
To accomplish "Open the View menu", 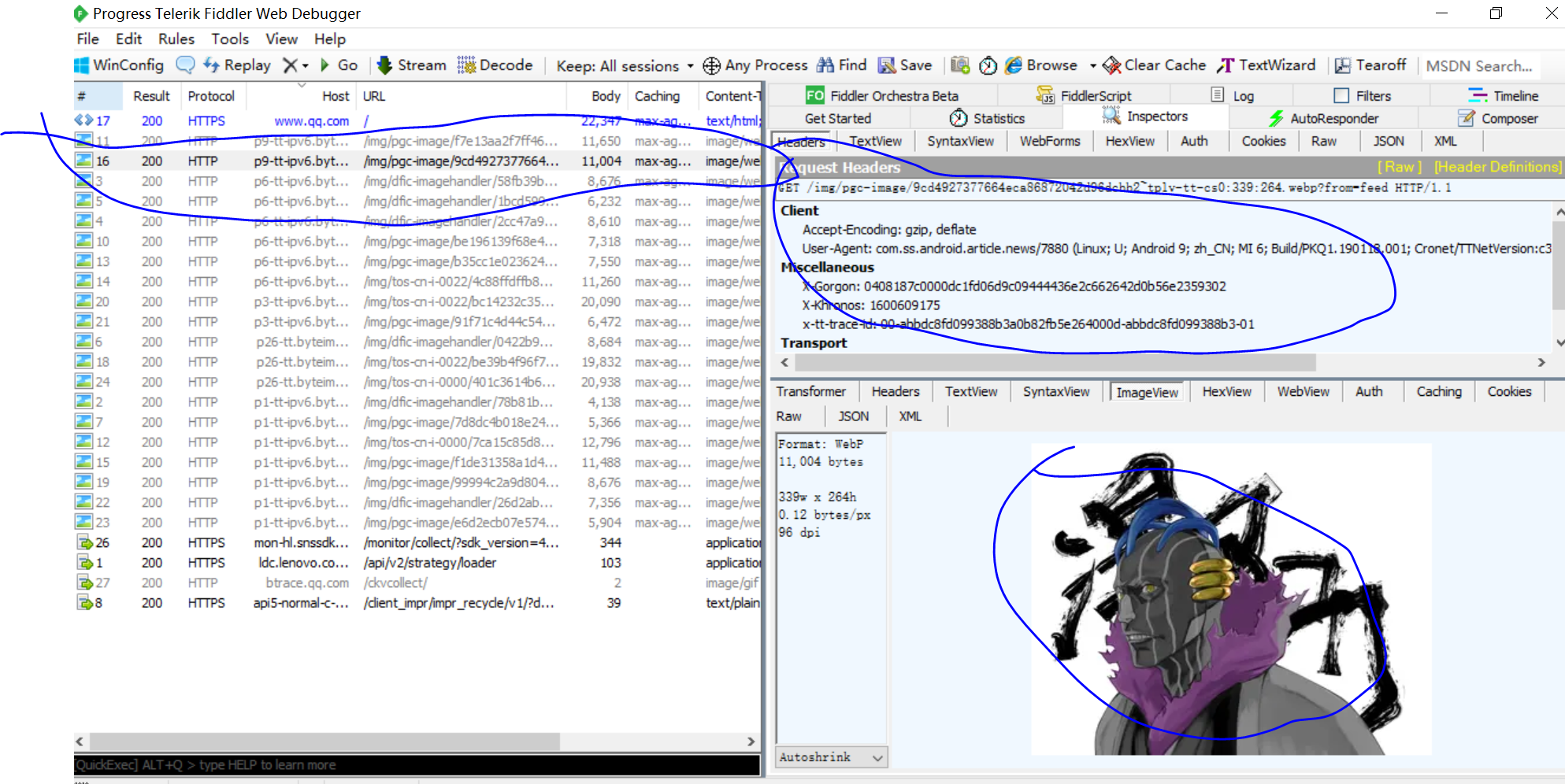I will point(281,39).
